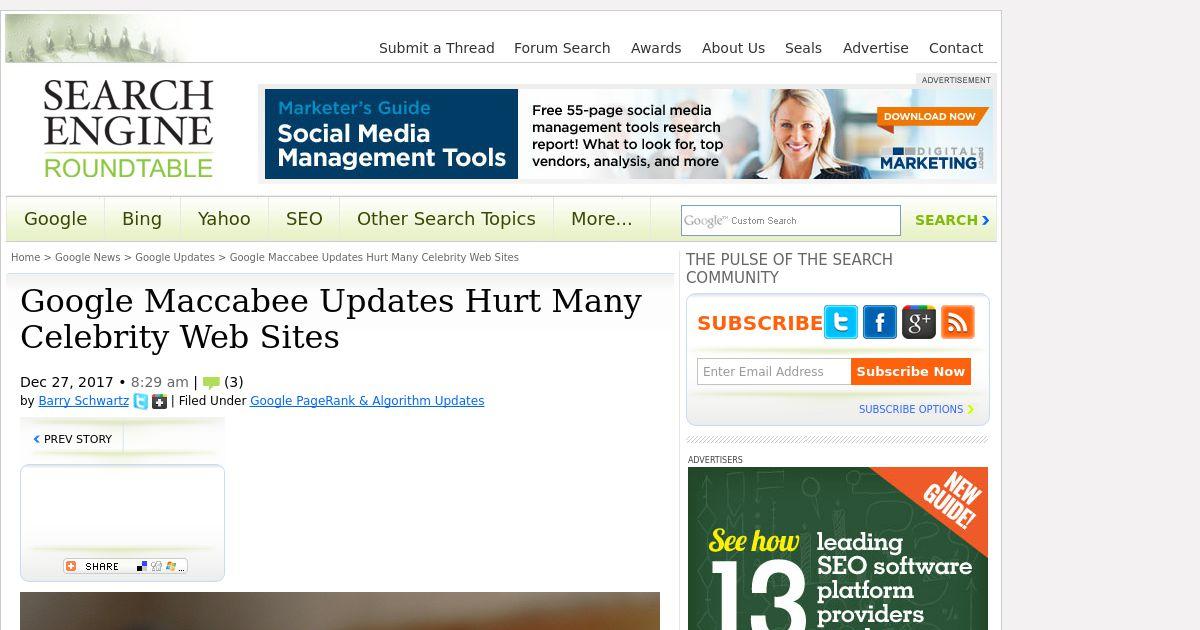The width and height of the screenshot is (1200, 630).
Task: Click the article's top image
Action: click(x=340, y=611)
